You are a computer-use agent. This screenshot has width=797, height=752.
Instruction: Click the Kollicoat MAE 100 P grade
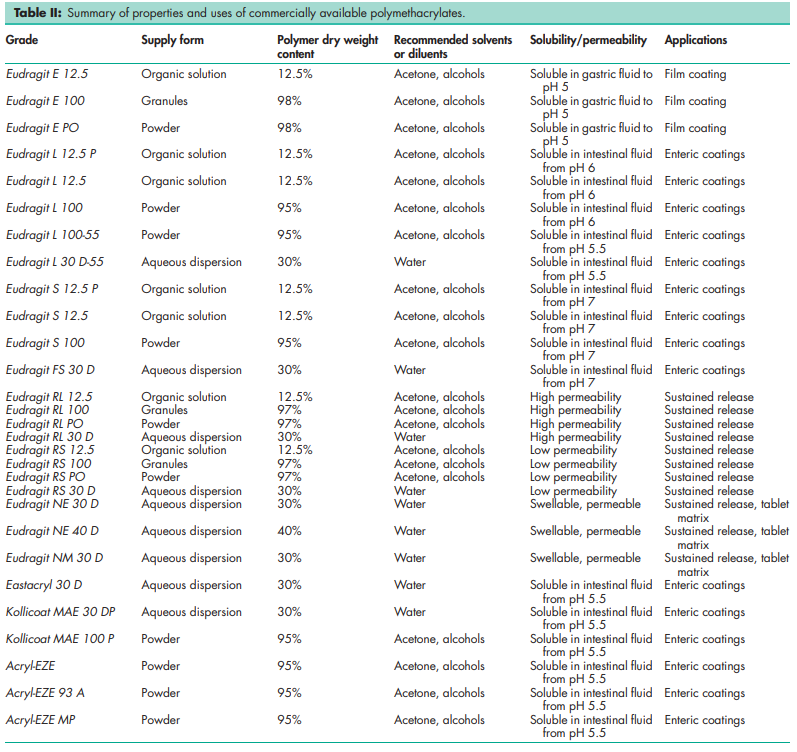coord(59,639)
